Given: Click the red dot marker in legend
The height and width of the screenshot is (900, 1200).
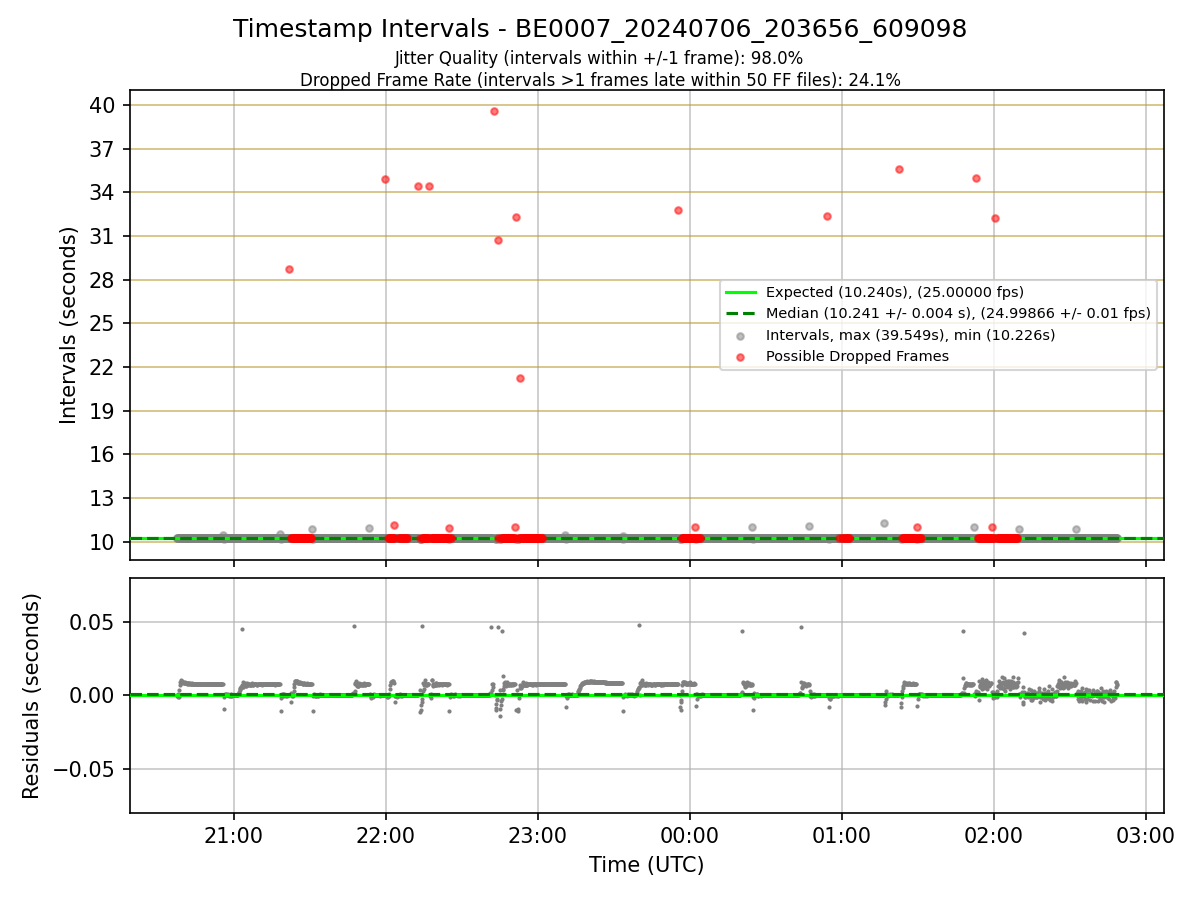Looking at the screenshot, I should [x=741, y=356].
